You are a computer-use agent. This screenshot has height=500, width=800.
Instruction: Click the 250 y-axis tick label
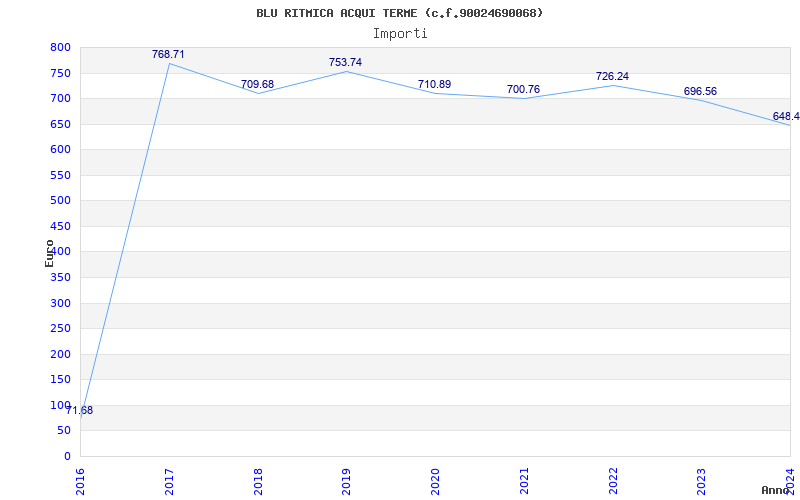click(x=60, y=329)
